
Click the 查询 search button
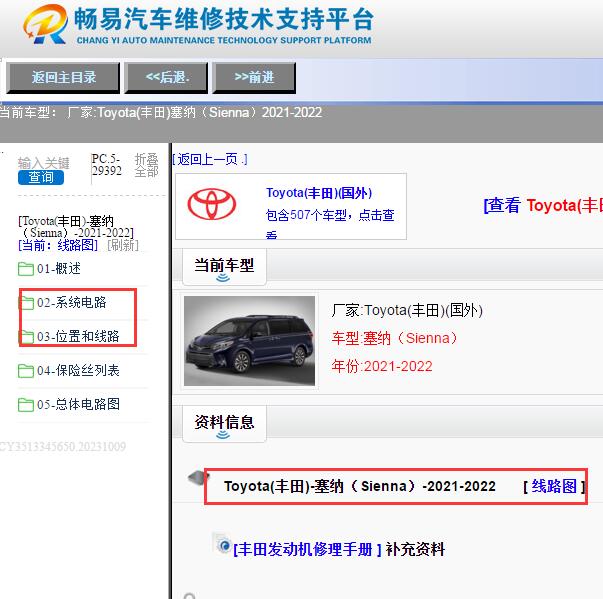pos(41,177)
